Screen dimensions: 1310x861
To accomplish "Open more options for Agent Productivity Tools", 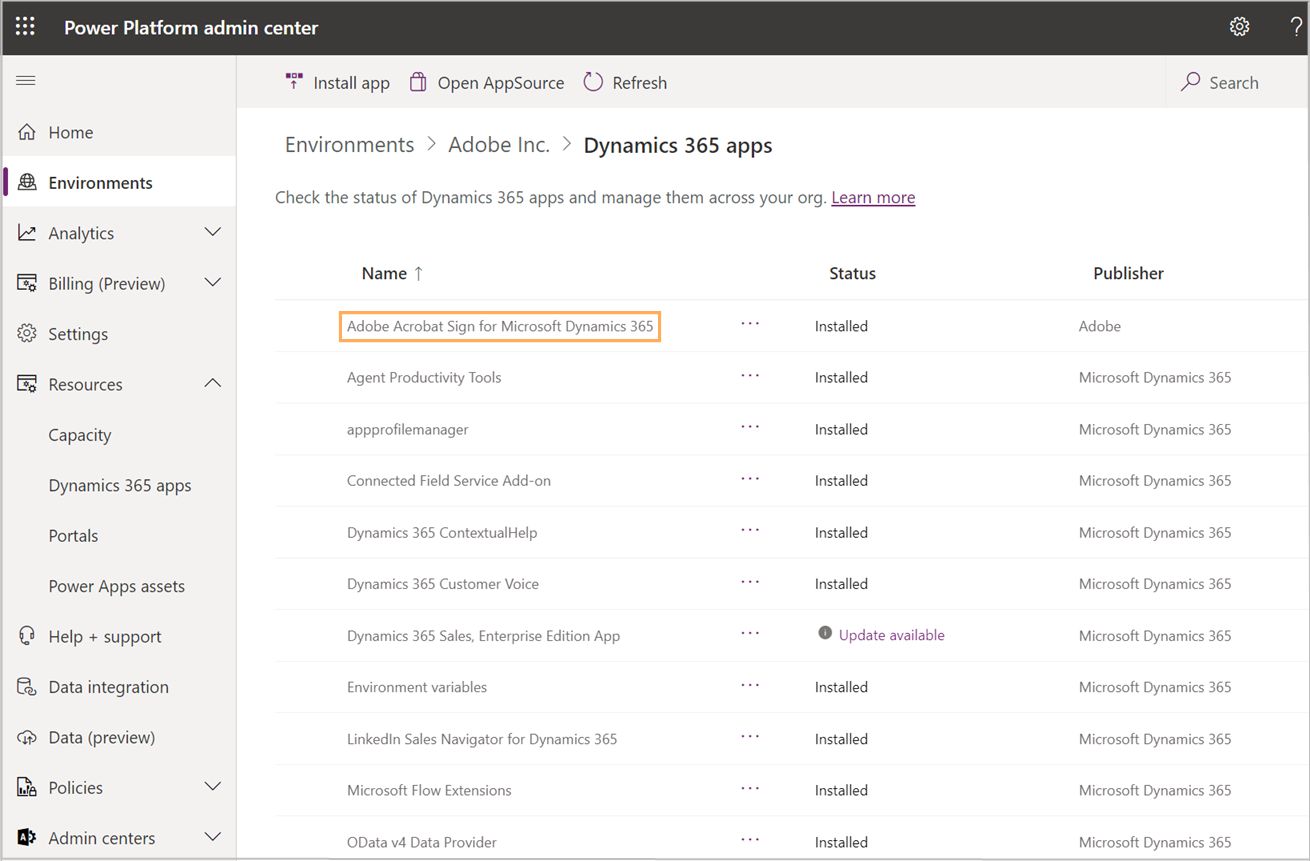I will coord(750,375).
